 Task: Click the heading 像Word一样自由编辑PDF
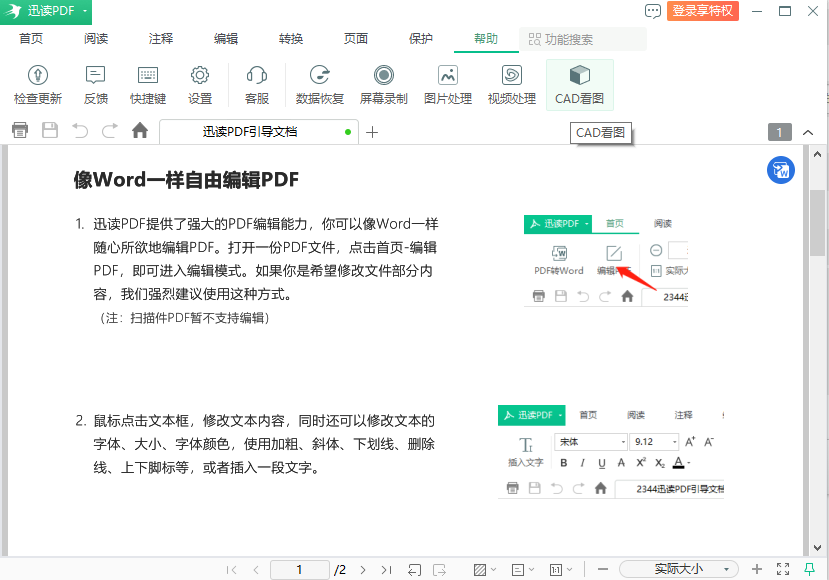click(x=186, y=180)
